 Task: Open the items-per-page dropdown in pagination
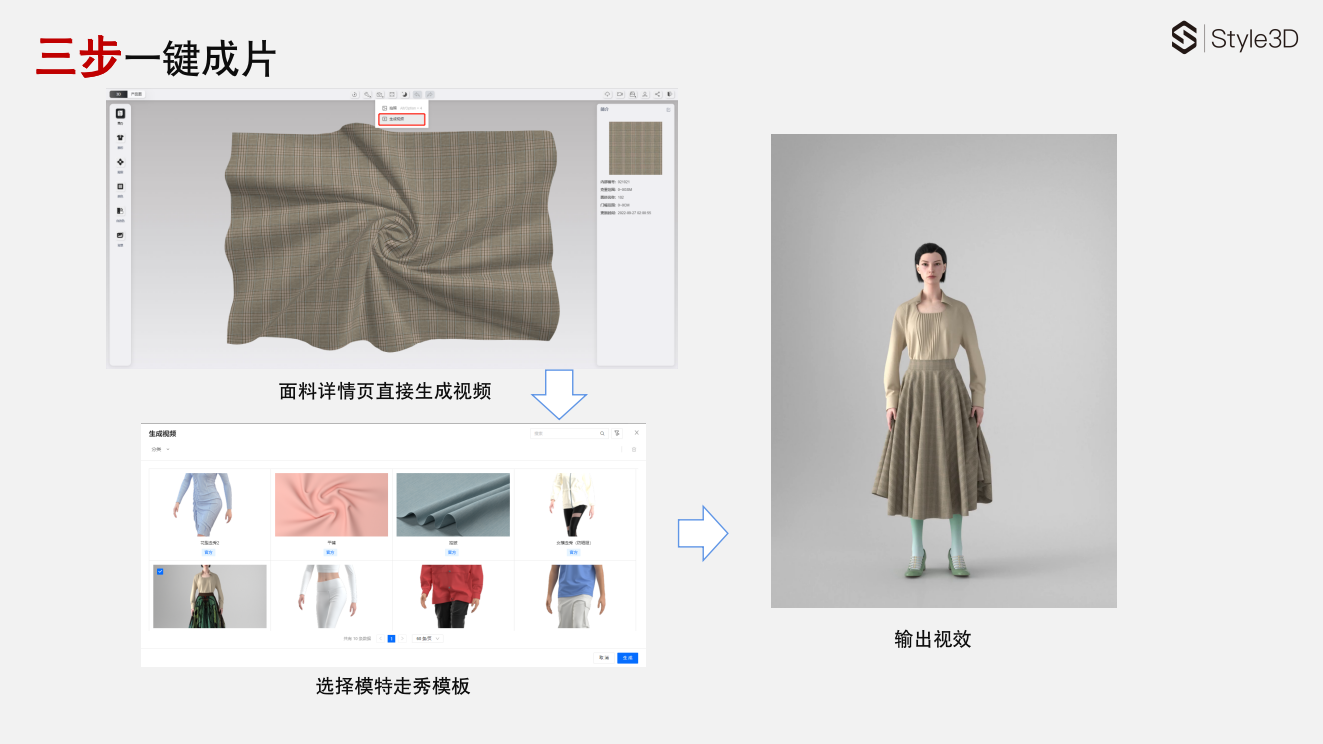pos(427,638)
